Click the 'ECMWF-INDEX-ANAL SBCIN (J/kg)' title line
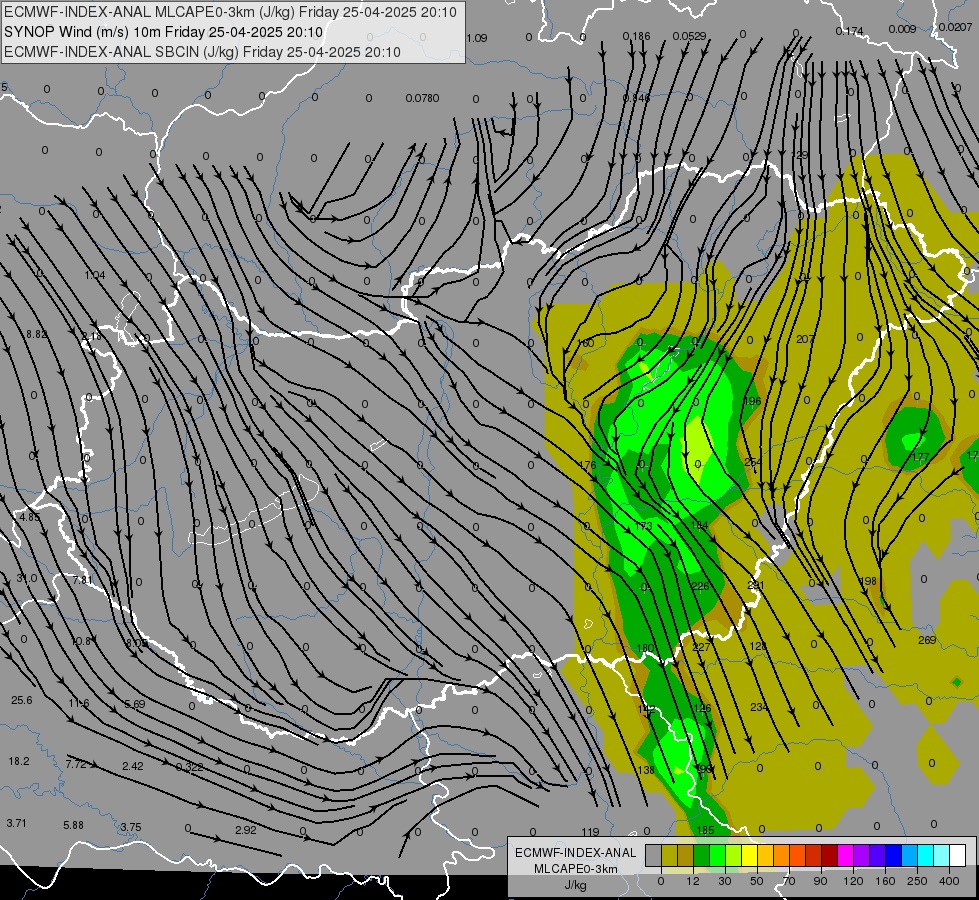Screen dimensions: 979x900 pyautogui.click(x=202, y=52)
